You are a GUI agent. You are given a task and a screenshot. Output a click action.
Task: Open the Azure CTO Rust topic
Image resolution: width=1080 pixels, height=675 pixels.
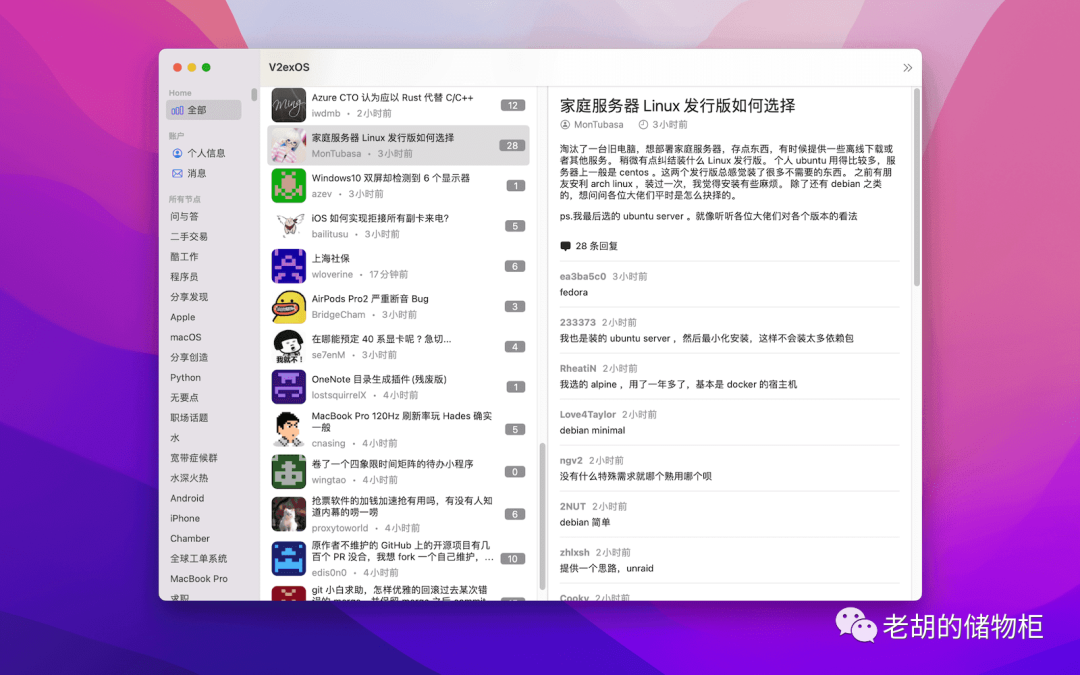[x=398, y=105]
